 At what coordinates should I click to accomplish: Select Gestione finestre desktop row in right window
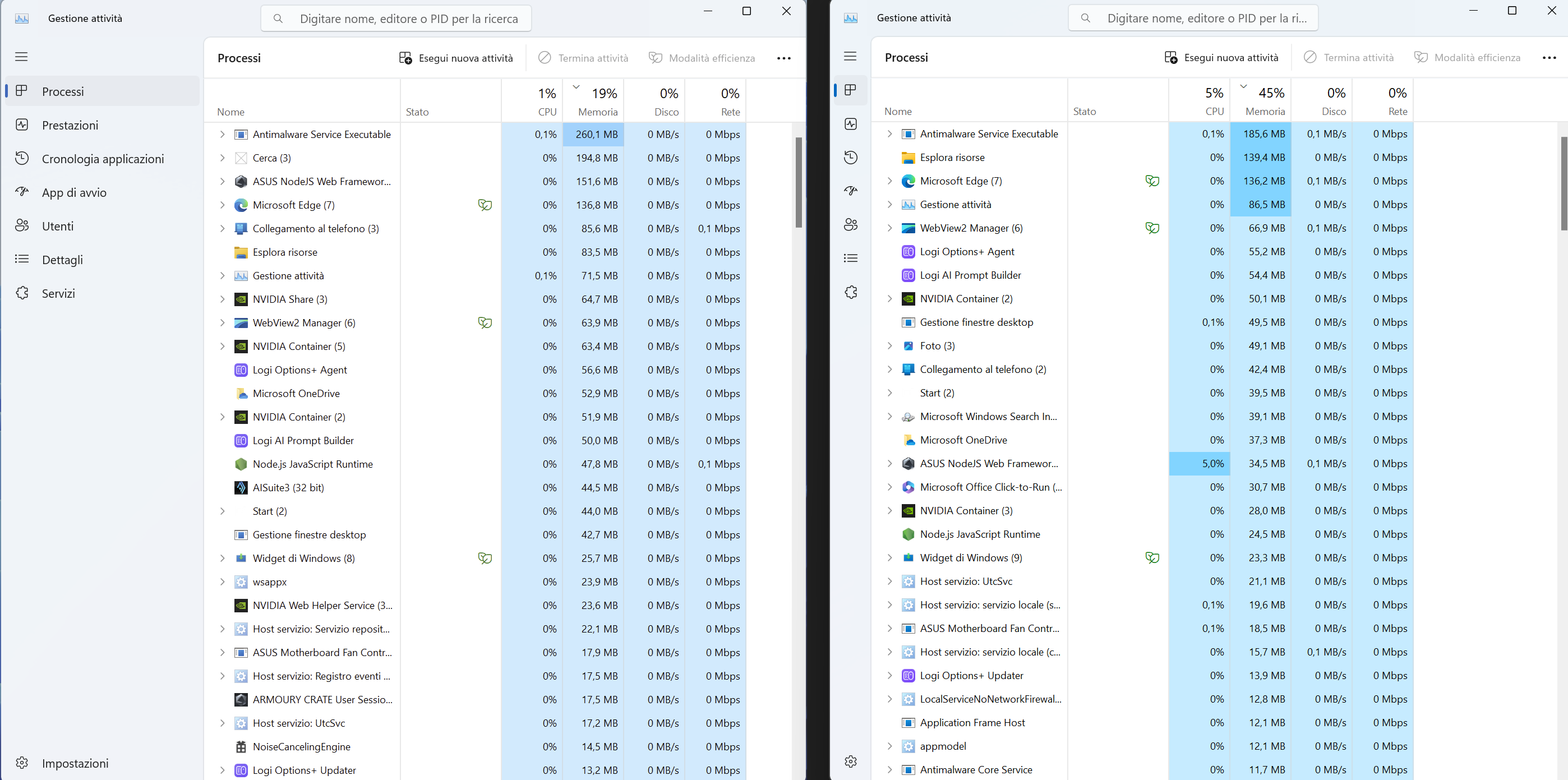(1142, 322)
